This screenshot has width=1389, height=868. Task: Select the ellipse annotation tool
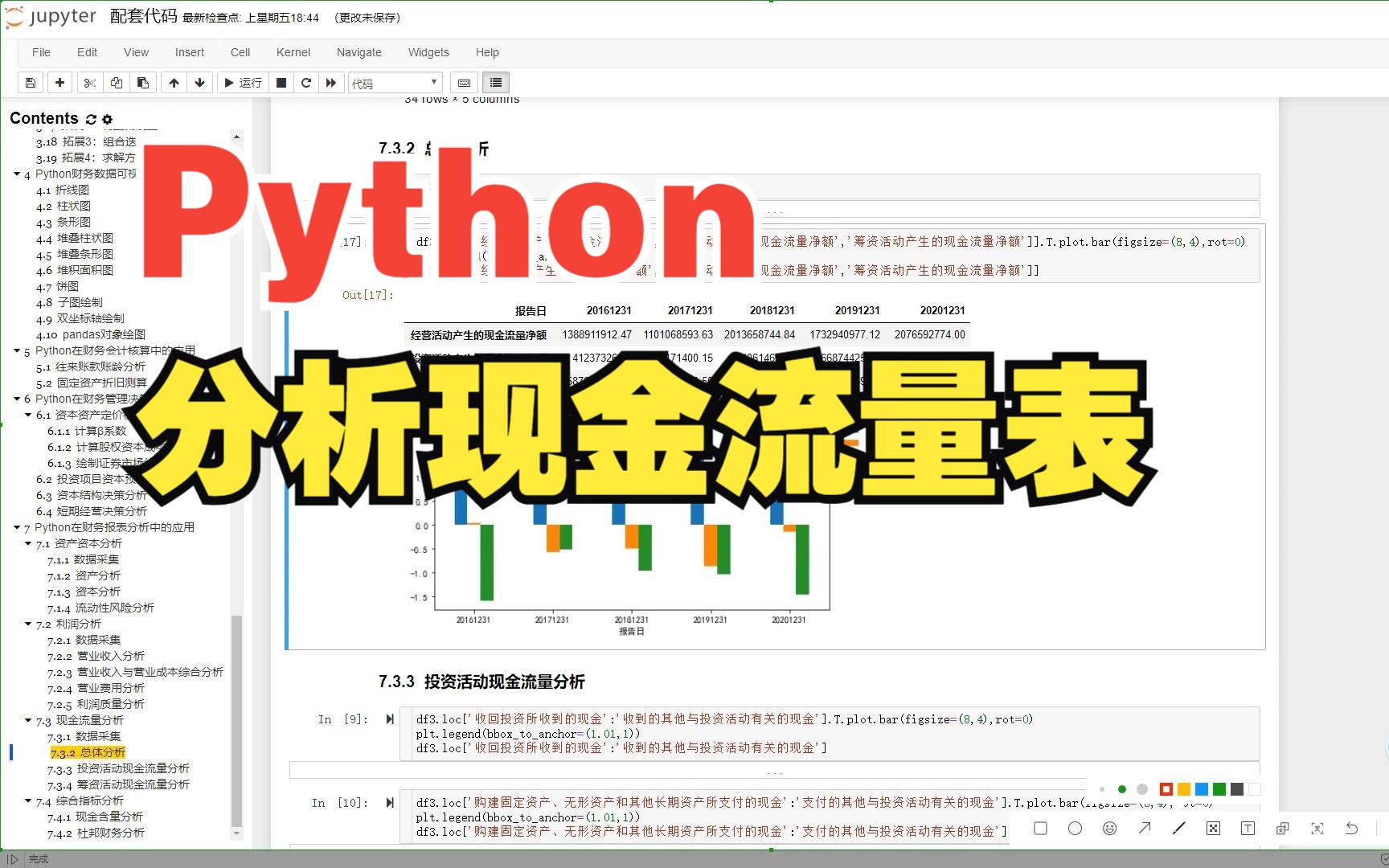1075,828
